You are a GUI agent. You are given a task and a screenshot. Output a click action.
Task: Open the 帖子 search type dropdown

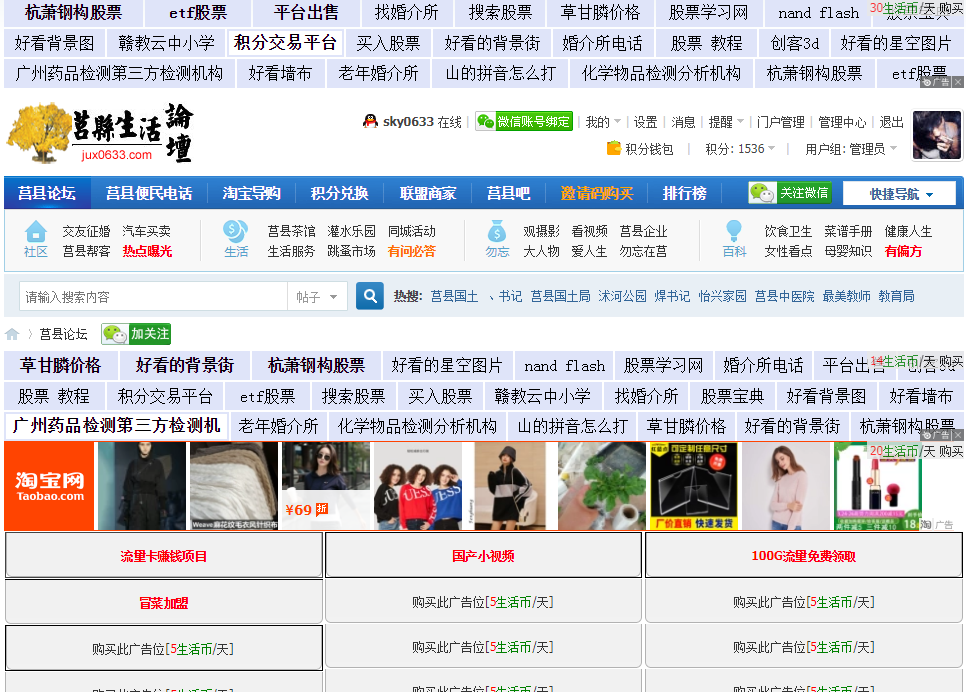[x=318, y=297]
